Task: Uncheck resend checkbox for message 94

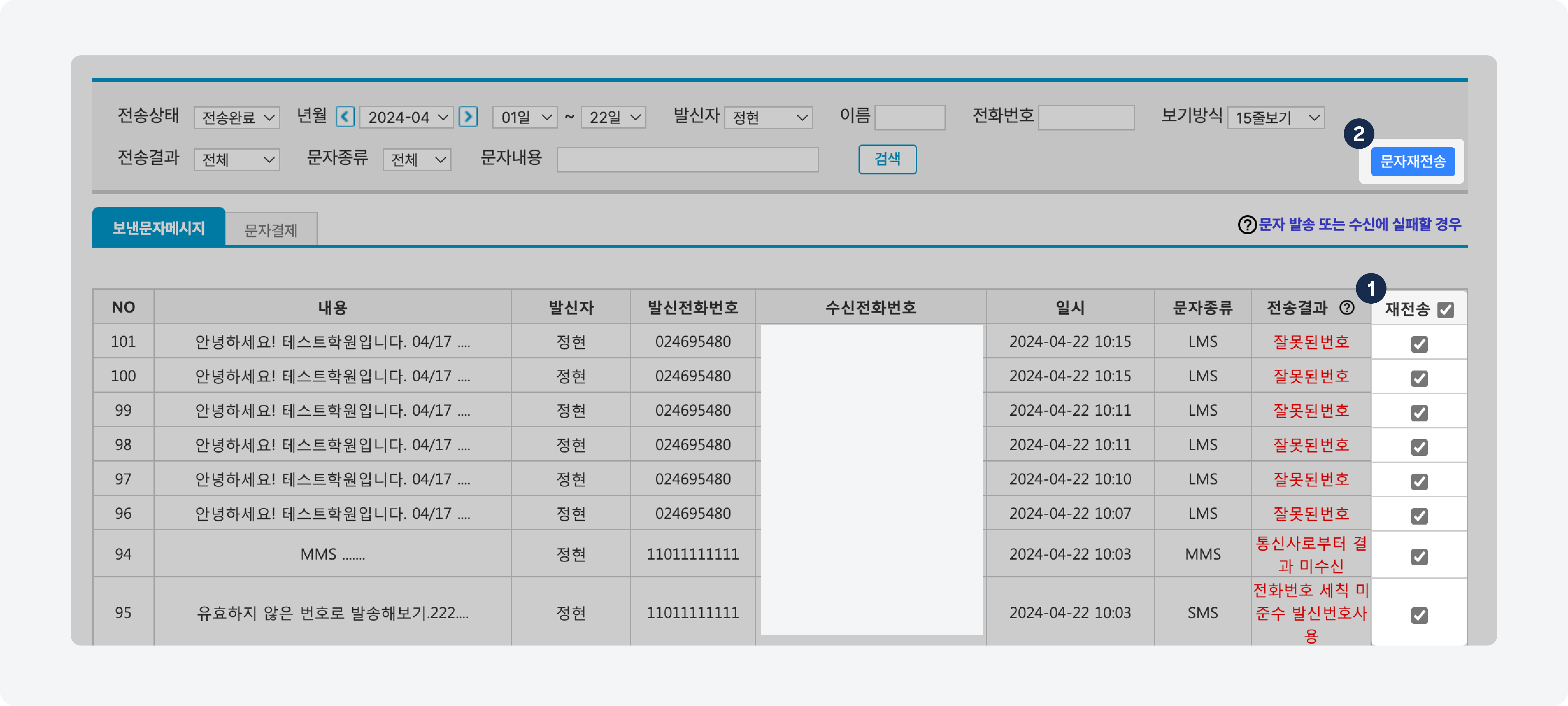Action: [1419, 556]
